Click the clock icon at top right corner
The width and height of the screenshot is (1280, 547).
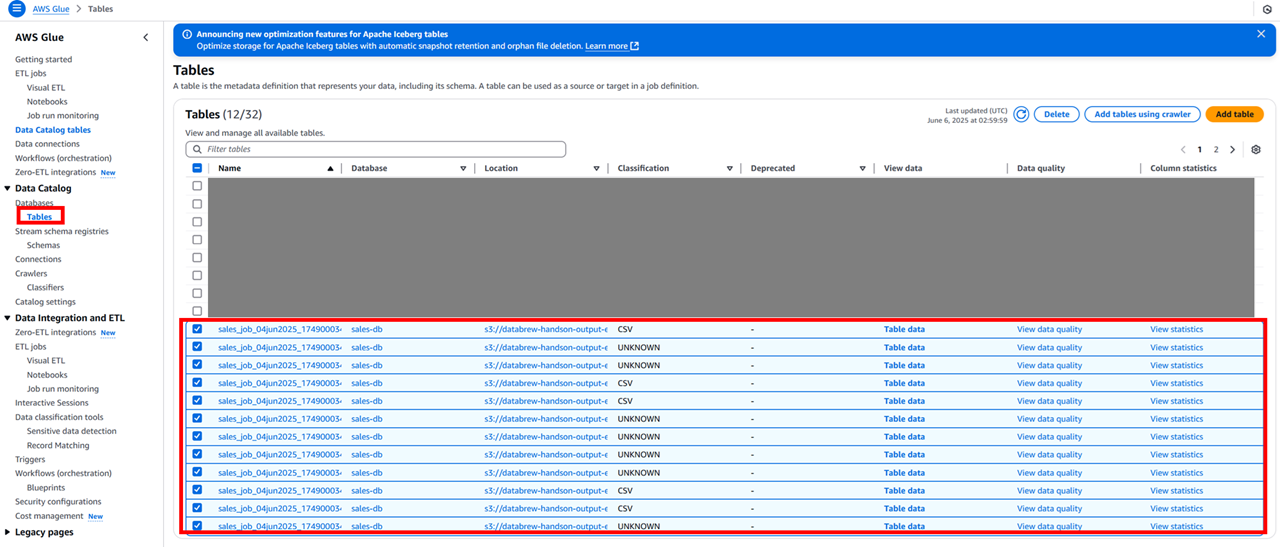1267,9
